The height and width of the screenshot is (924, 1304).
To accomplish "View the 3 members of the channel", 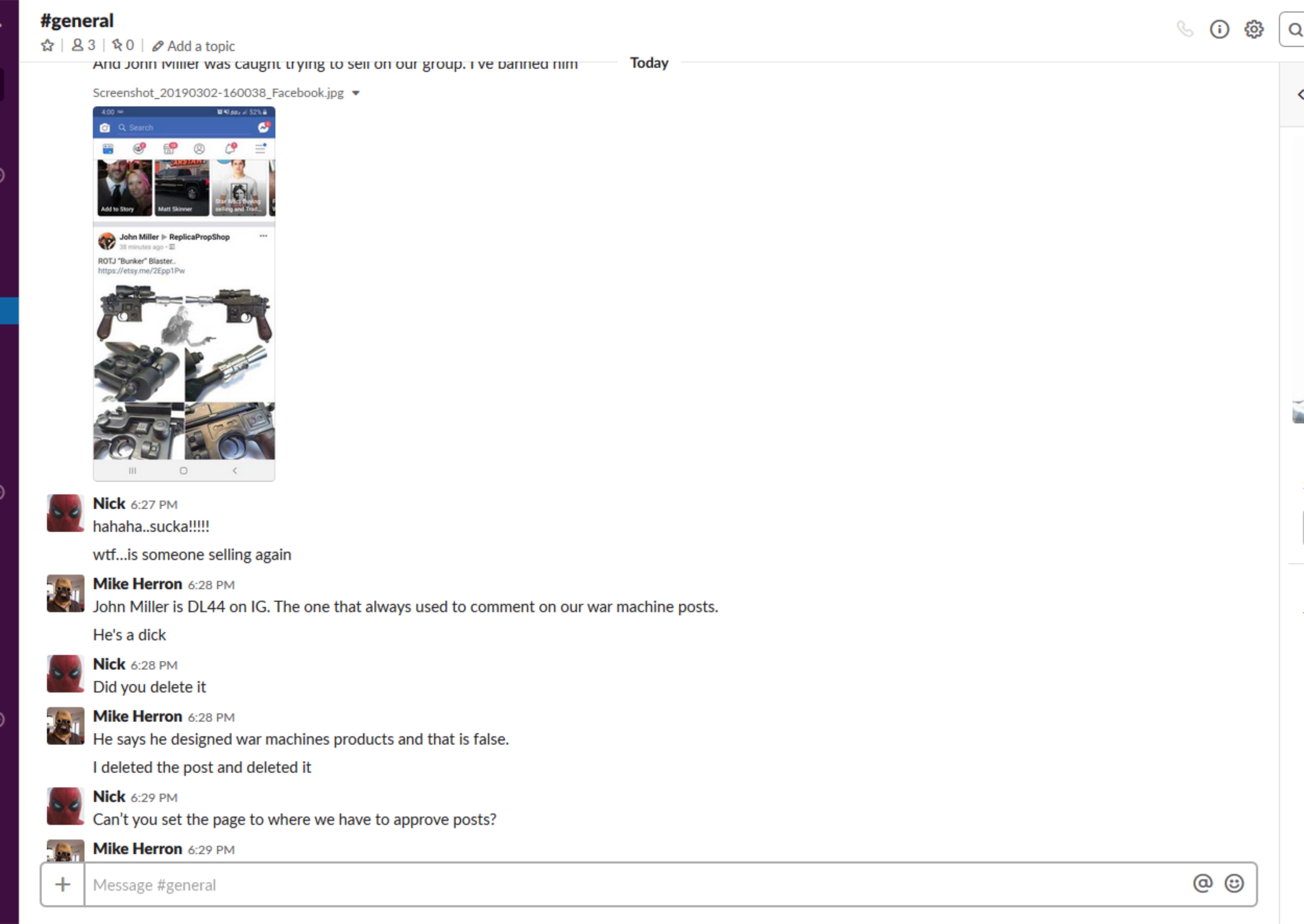I will (83, 46).
